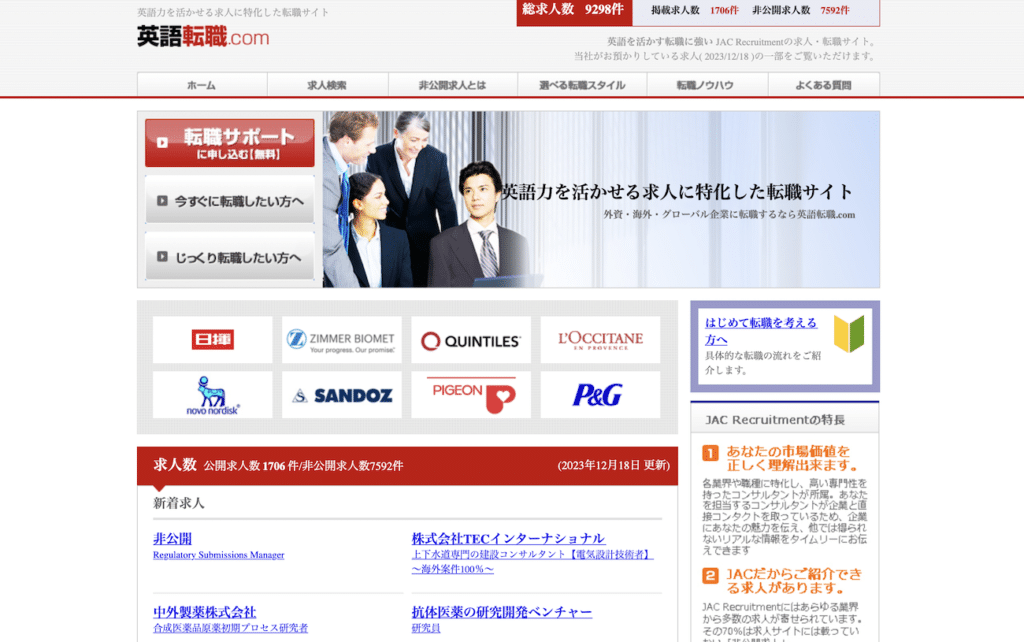Click the JACだからご紹介できる求人があります heading

point(794,581)
